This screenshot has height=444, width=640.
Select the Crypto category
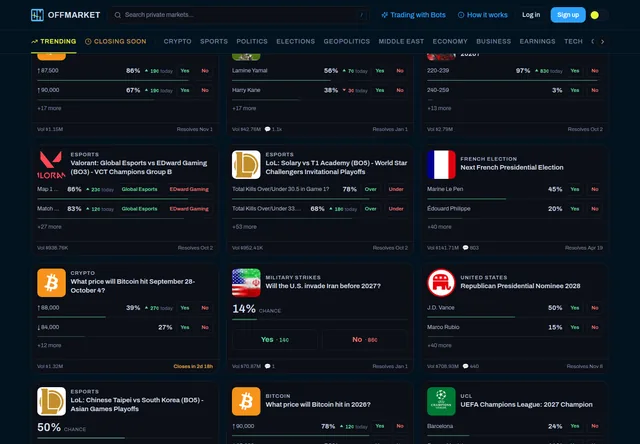pos(178,42)
